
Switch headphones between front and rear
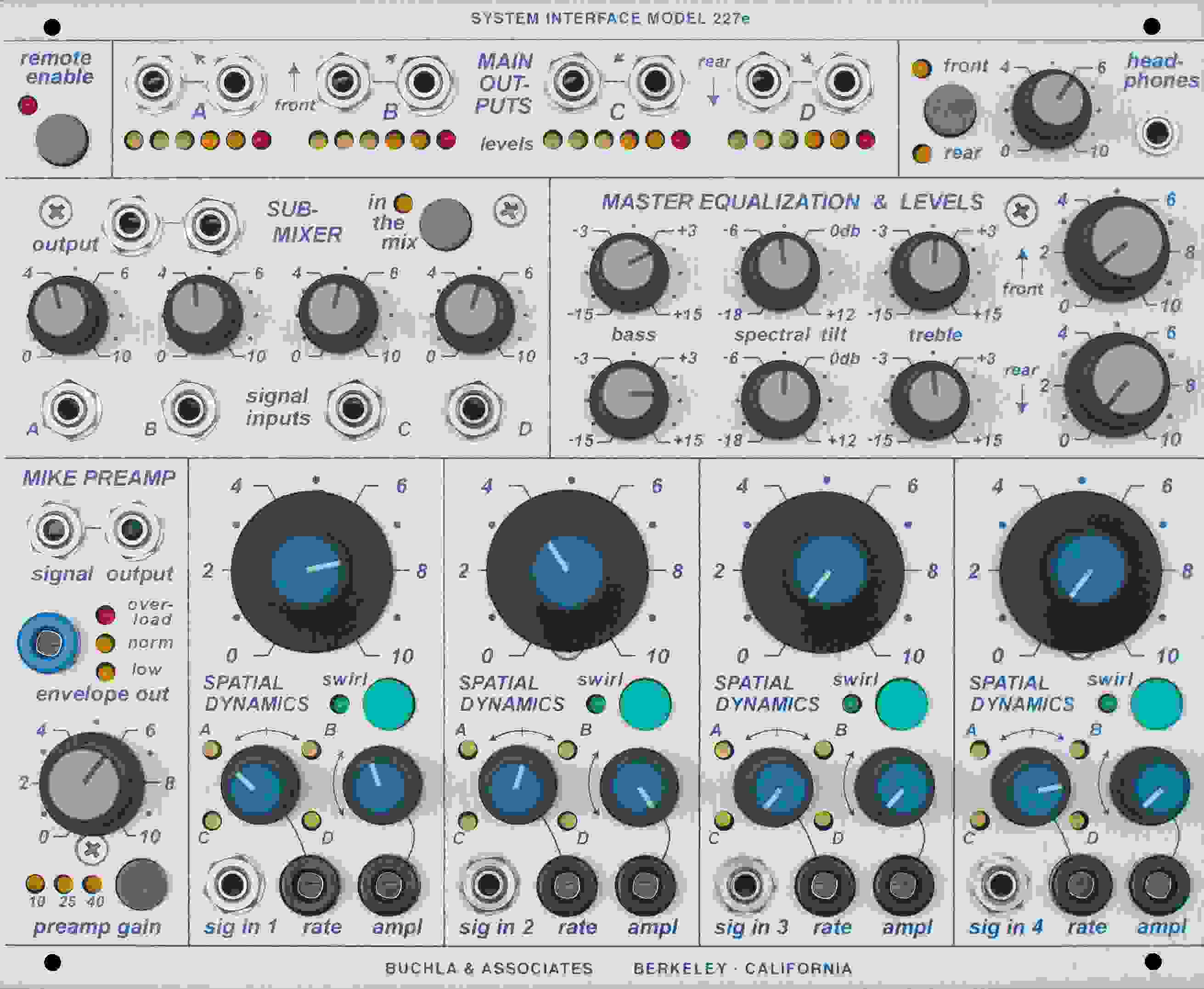click(951, 110)
